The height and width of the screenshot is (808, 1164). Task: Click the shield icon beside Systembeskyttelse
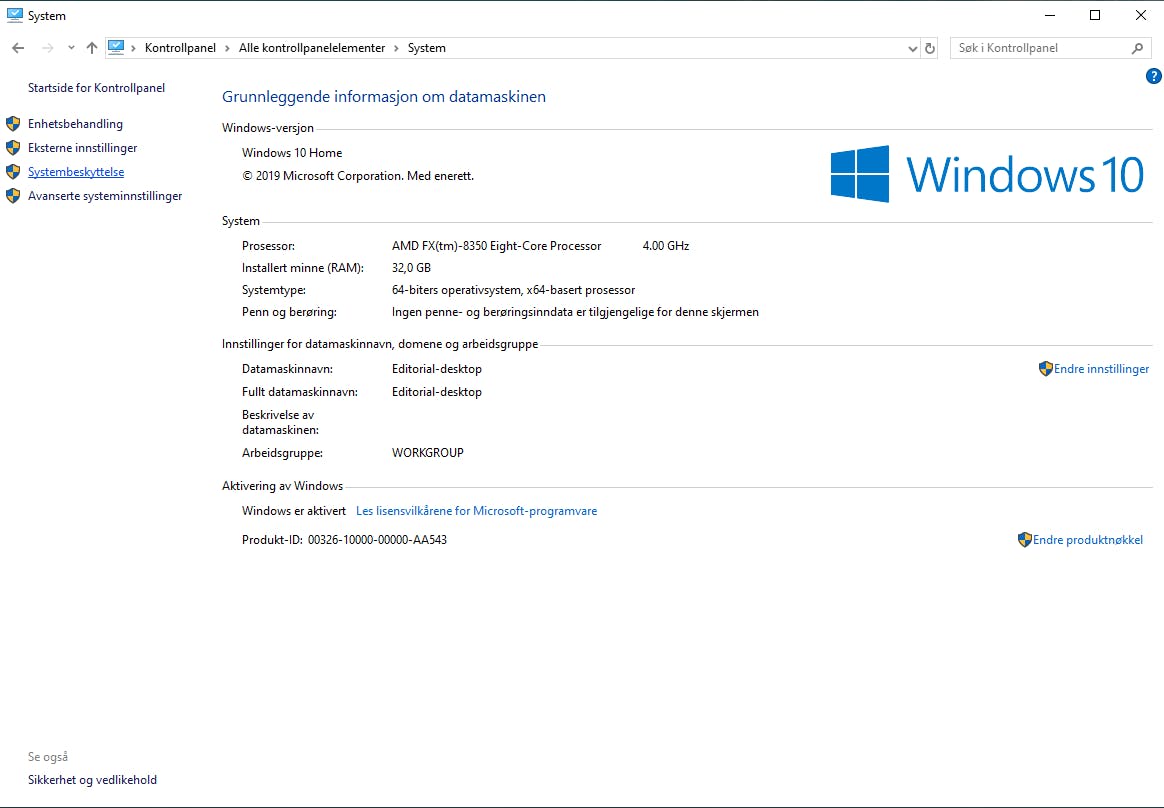point(13,172)
